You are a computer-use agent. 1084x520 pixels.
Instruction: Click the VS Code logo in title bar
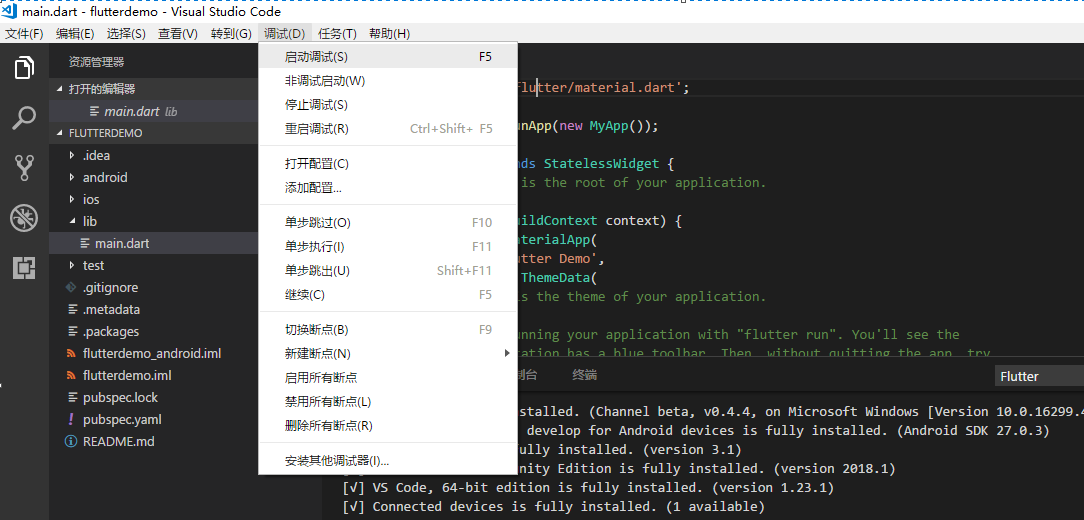click(10, 11)
